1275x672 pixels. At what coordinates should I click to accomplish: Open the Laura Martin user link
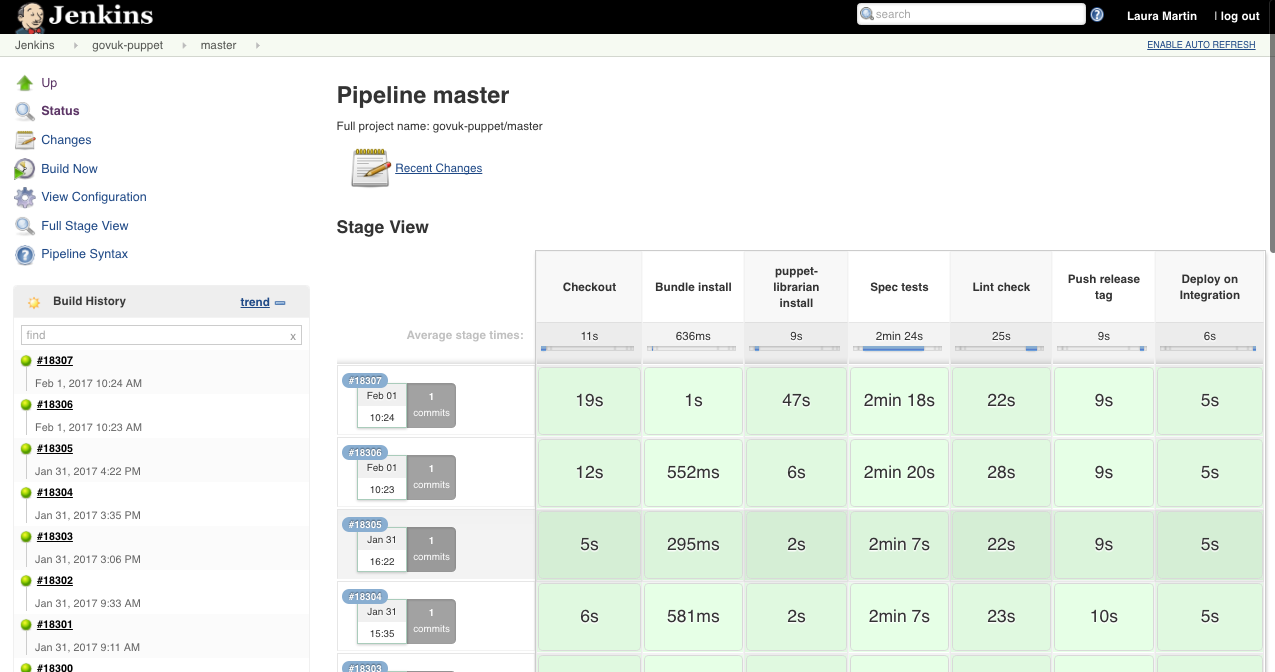click(1161, 16)
